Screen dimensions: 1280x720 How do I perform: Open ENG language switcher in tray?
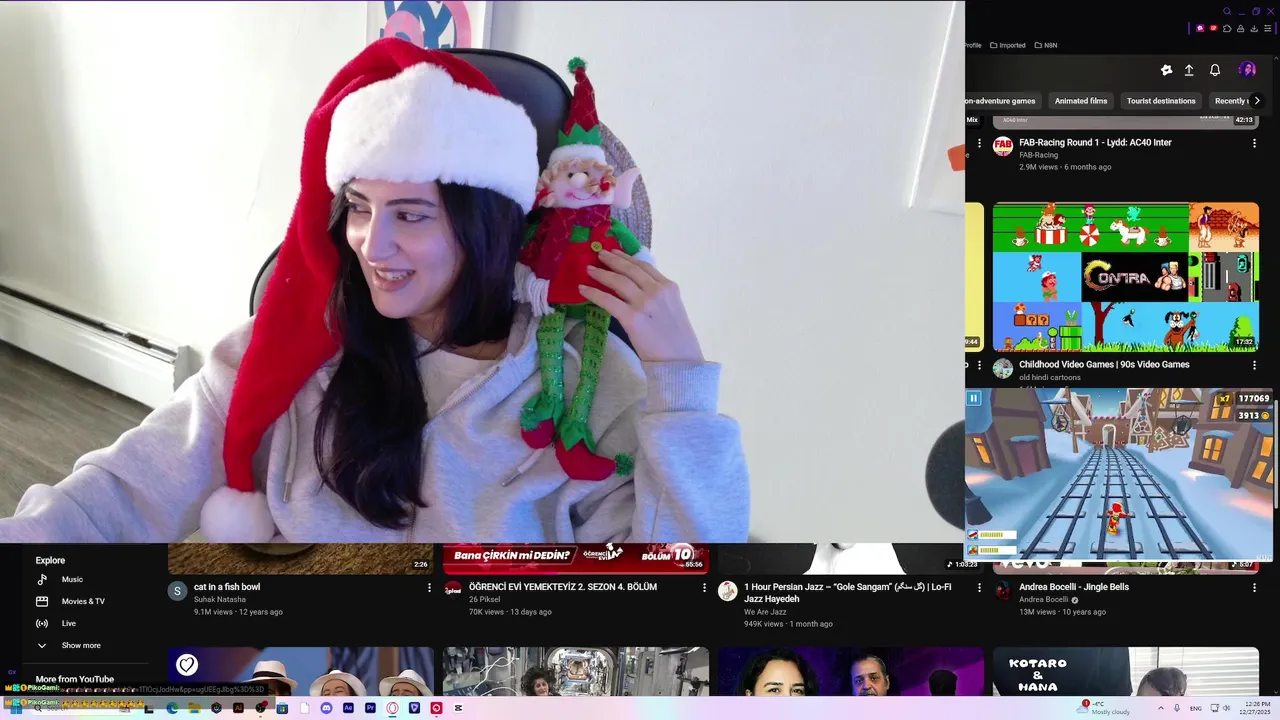pos(1196,708)
